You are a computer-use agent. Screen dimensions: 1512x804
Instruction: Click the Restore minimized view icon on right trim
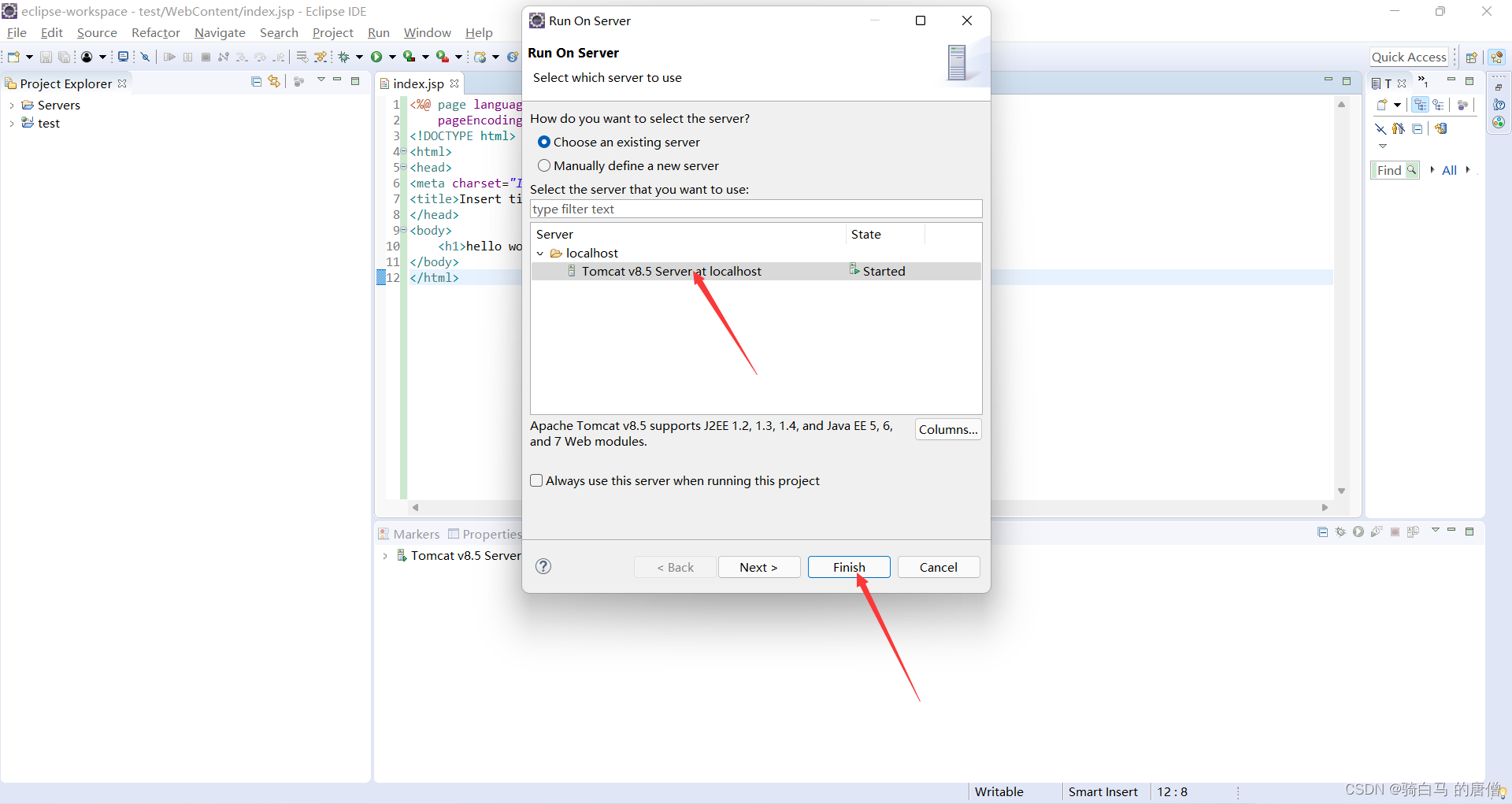pyautogui.click(x=1499, y=87)
